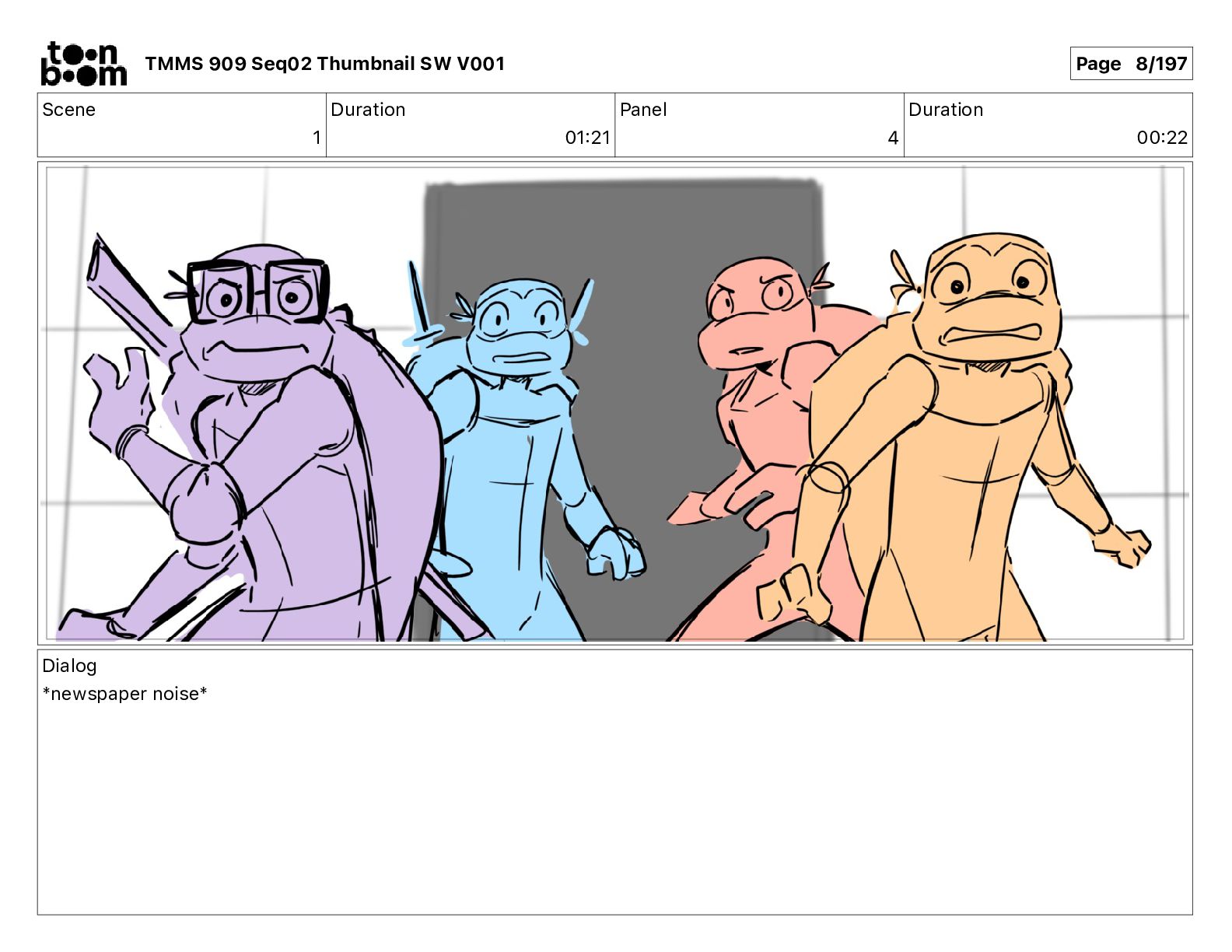Click scene number value '1'
The height and width of the screenshot is (952, 1232).
coord(317,138)
